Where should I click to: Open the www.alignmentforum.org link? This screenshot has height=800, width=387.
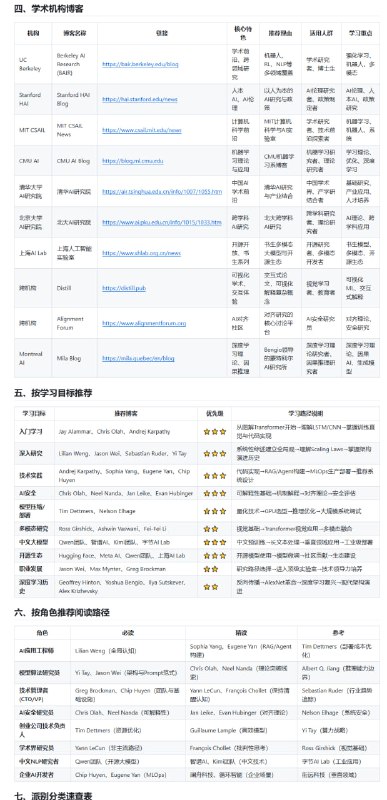[x=144, y=323]
